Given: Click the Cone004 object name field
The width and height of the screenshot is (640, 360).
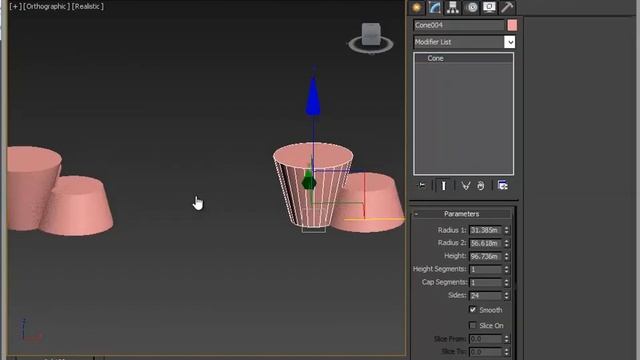Looking at the screenshot, I should [x=459, y=25].
